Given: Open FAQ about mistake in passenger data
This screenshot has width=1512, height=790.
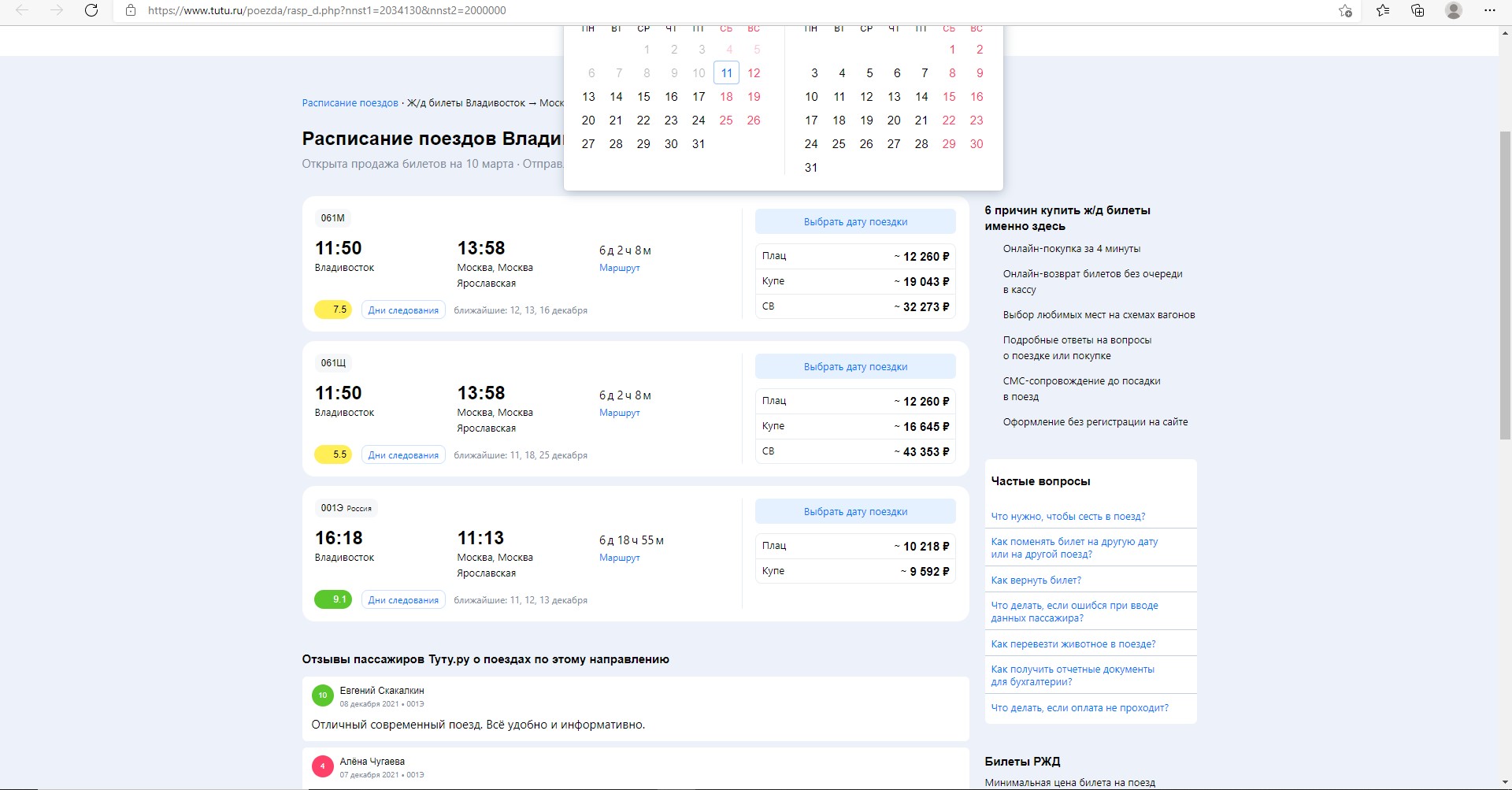Looking at the screenshot, I should [1074, 612].
